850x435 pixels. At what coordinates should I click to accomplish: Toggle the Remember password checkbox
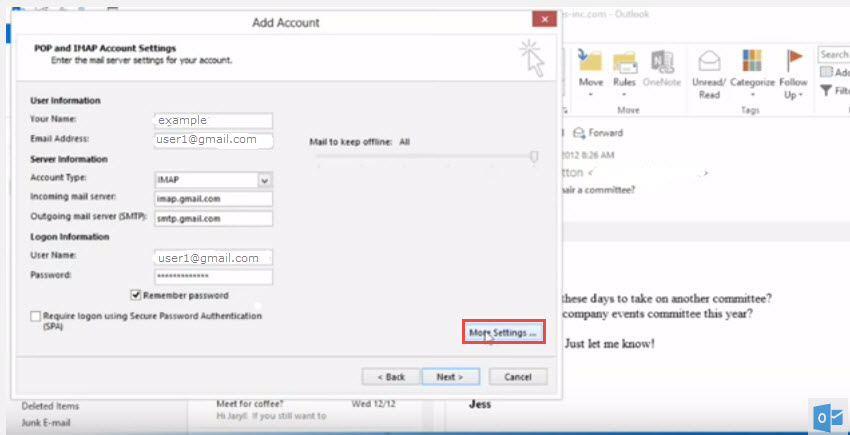pyautogui.click(x=136, y=296)
